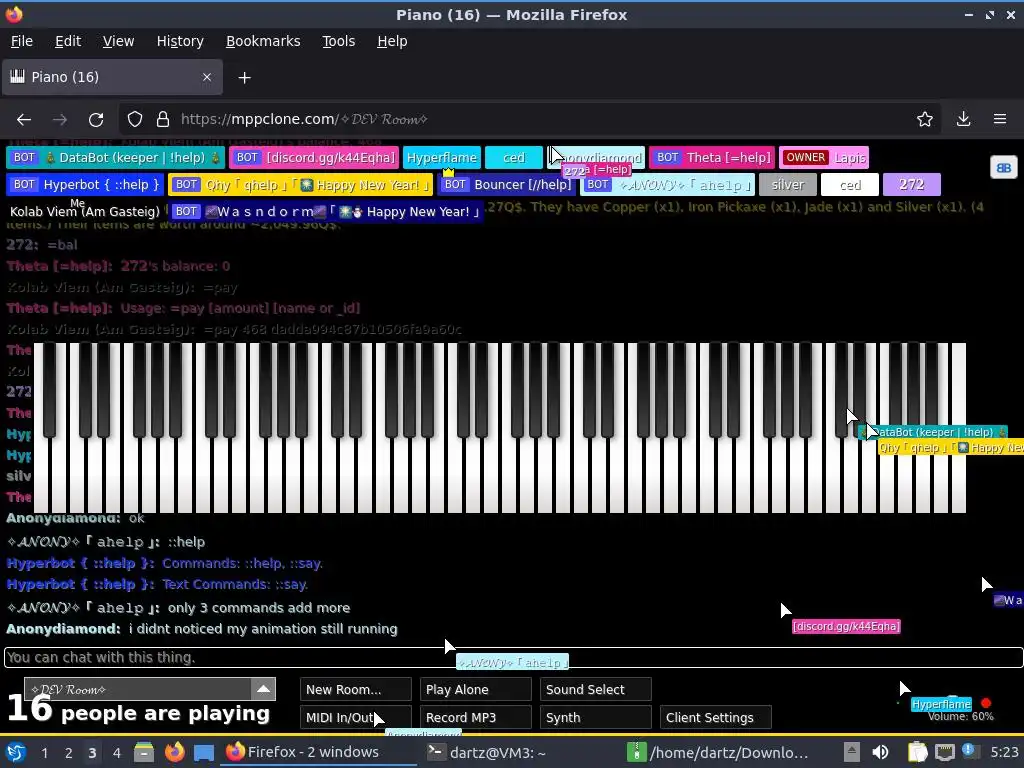The width and height of the screenshot is (1024, 768).
Task: Click the [discord.gg/k44Eqha] bot name tag
Action: point(314,157)
